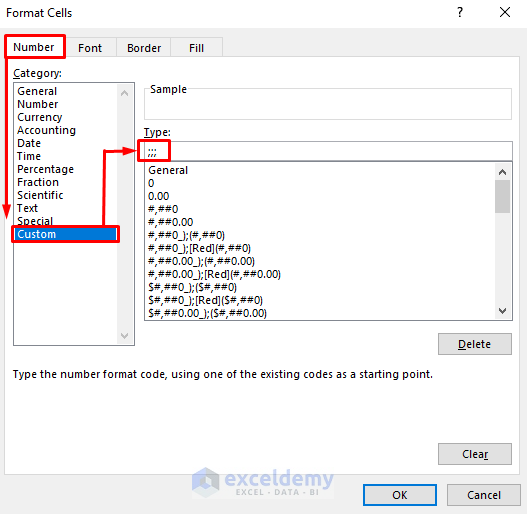Select the 0.00 format code
Screen dimensions: 527x514
159,196
